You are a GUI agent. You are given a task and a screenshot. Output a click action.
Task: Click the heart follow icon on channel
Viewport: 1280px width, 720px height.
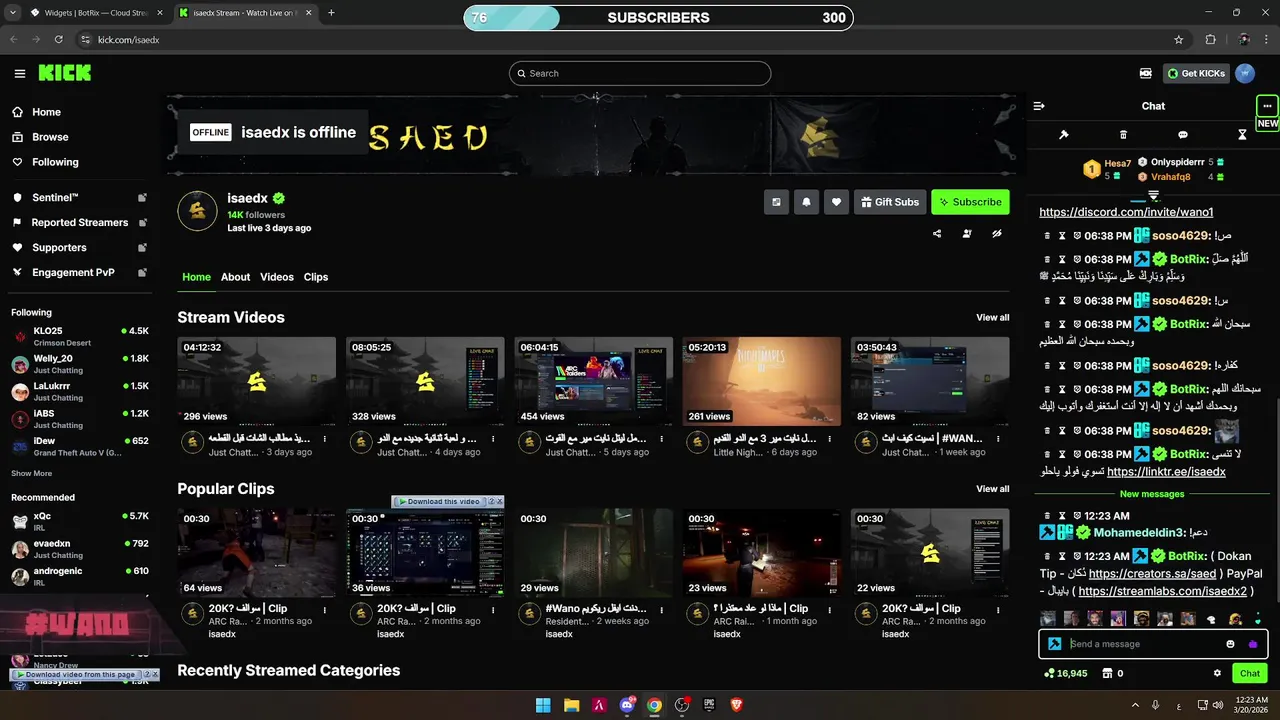tap(837, 202)
